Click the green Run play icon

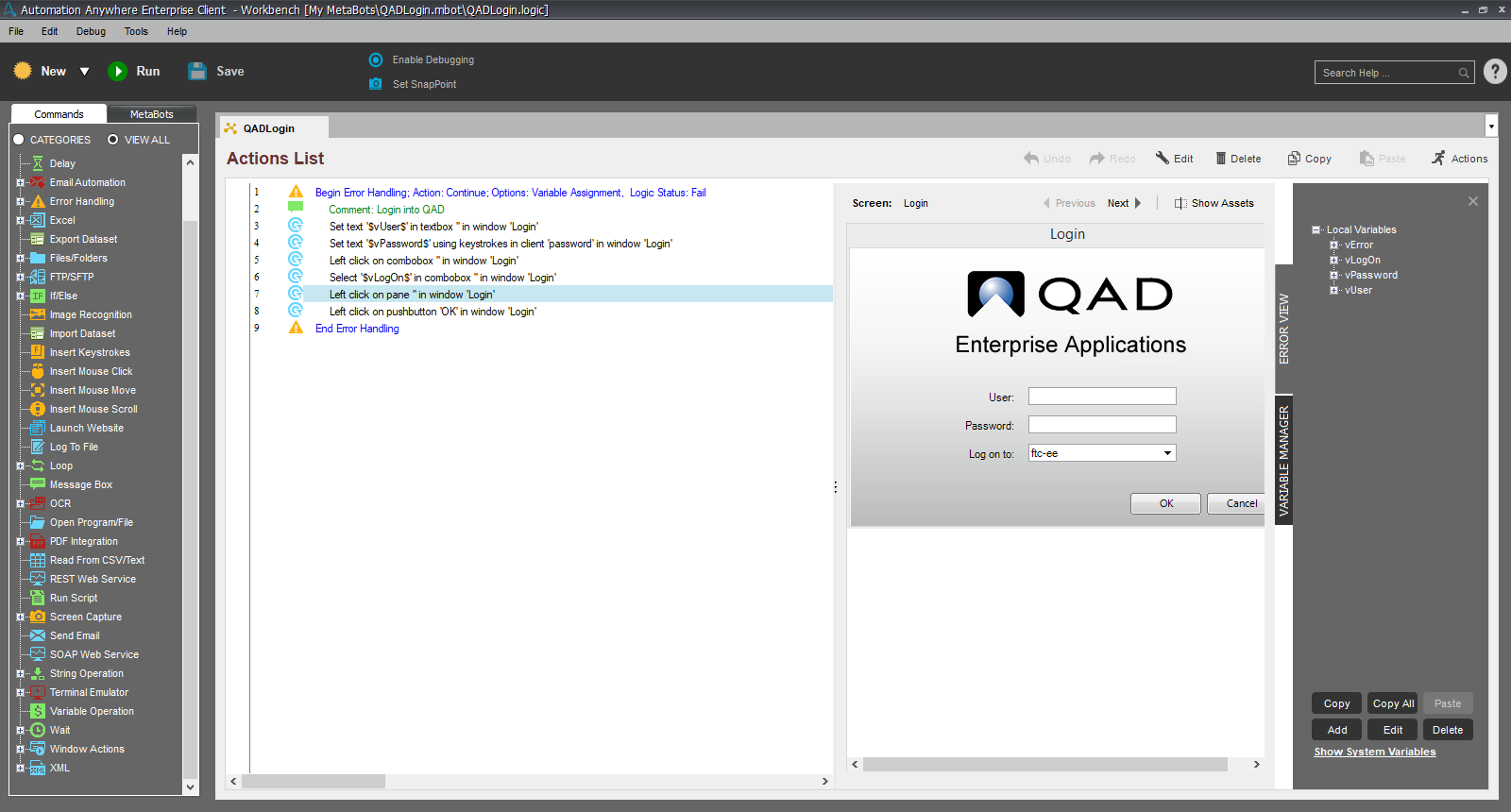[117, 71]
